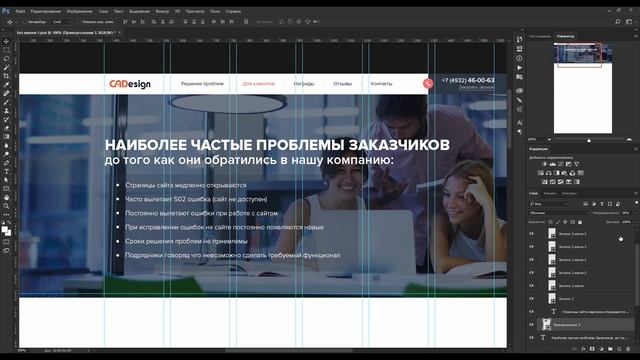This screenshot has height=360, width=640.
Task: Add a Levels adjustment layer
Action: 553,164
